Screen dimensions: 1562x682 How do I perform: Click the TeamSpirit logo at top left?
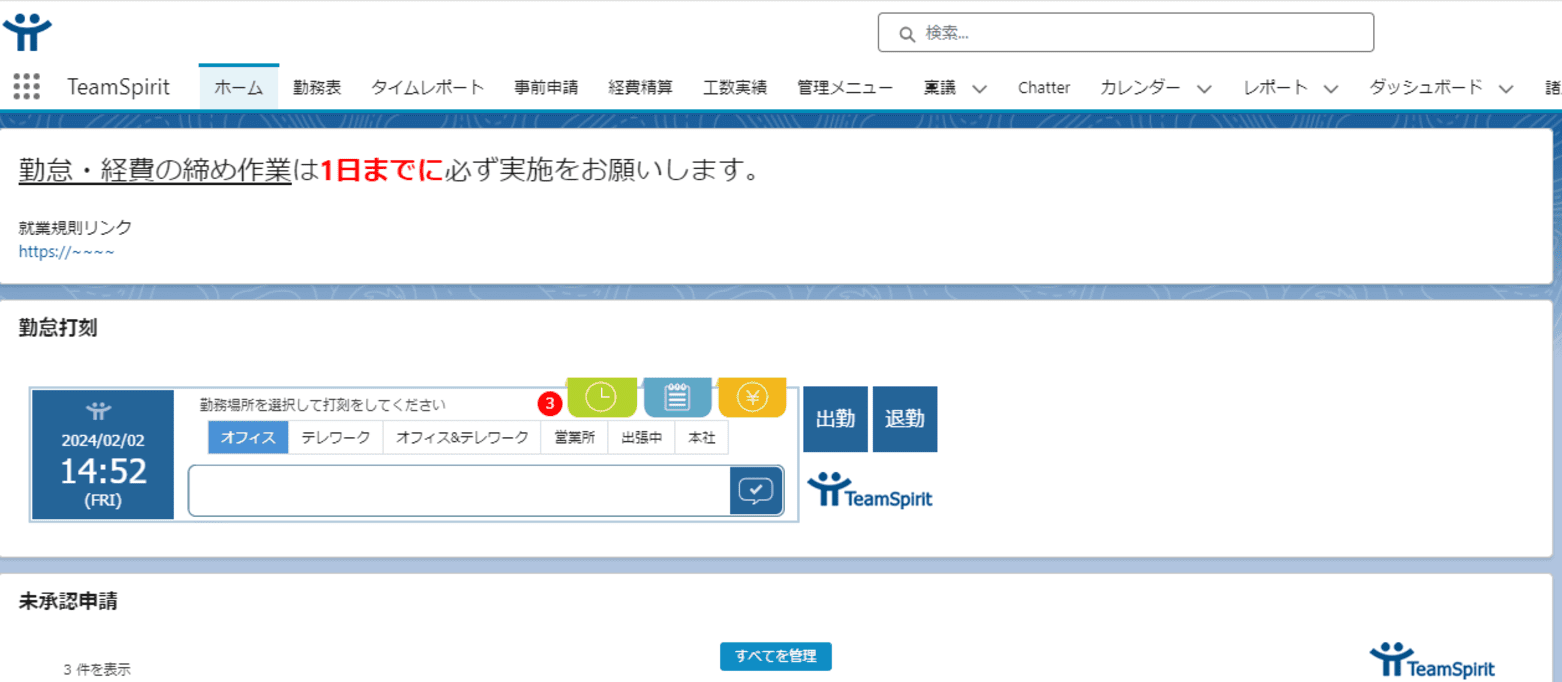27,32
